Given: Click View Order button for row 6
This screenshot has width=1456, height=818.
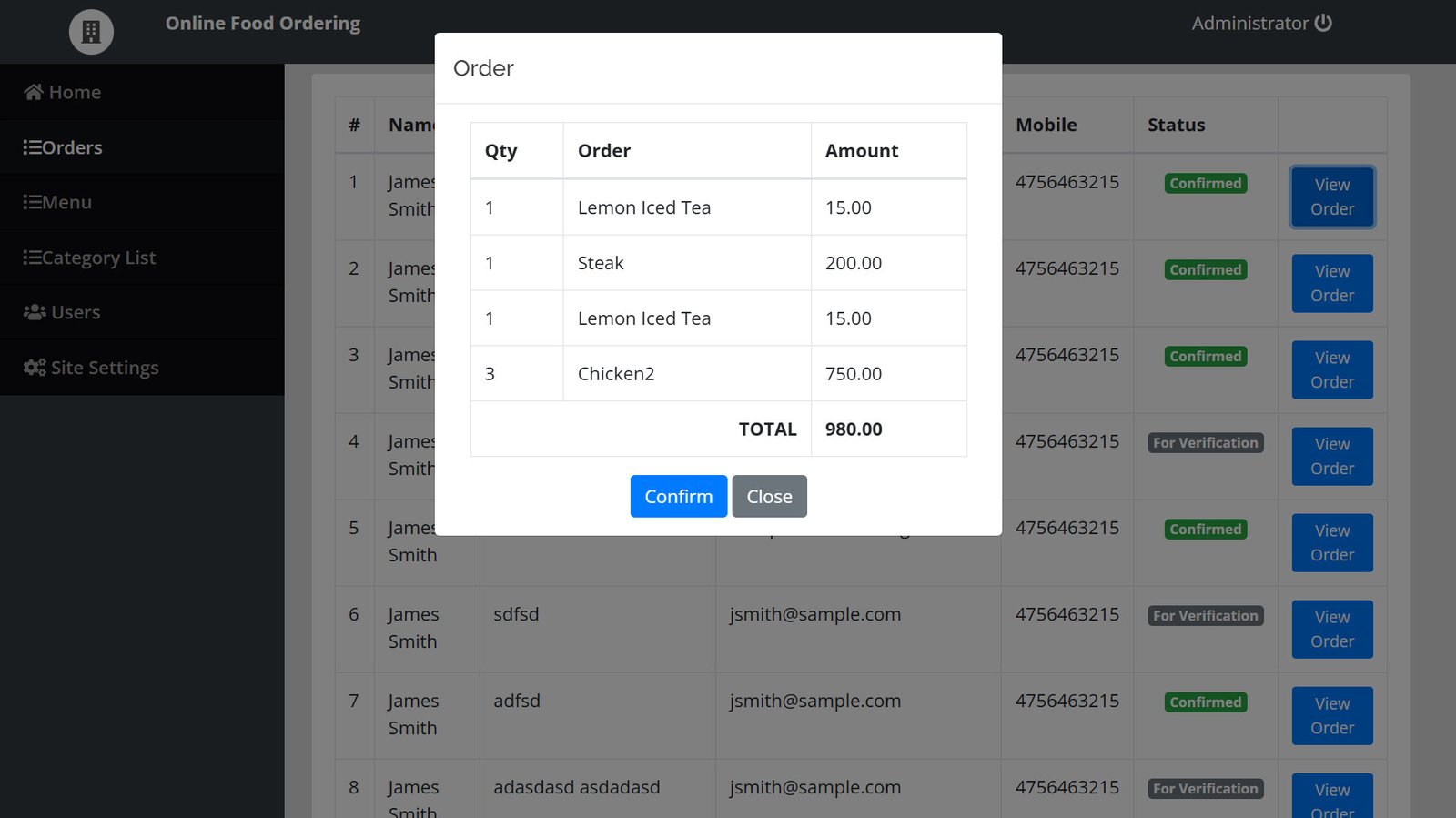Looking at the screenshot, I should pyautogui.click(x=1331, y=629).
